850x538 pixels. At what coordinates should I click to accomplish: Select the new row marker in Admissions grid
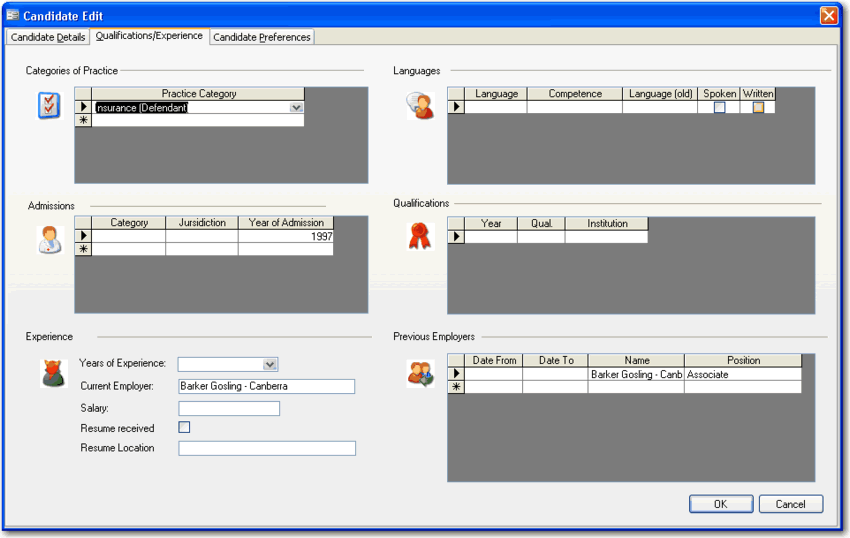(x=83, y=249)
